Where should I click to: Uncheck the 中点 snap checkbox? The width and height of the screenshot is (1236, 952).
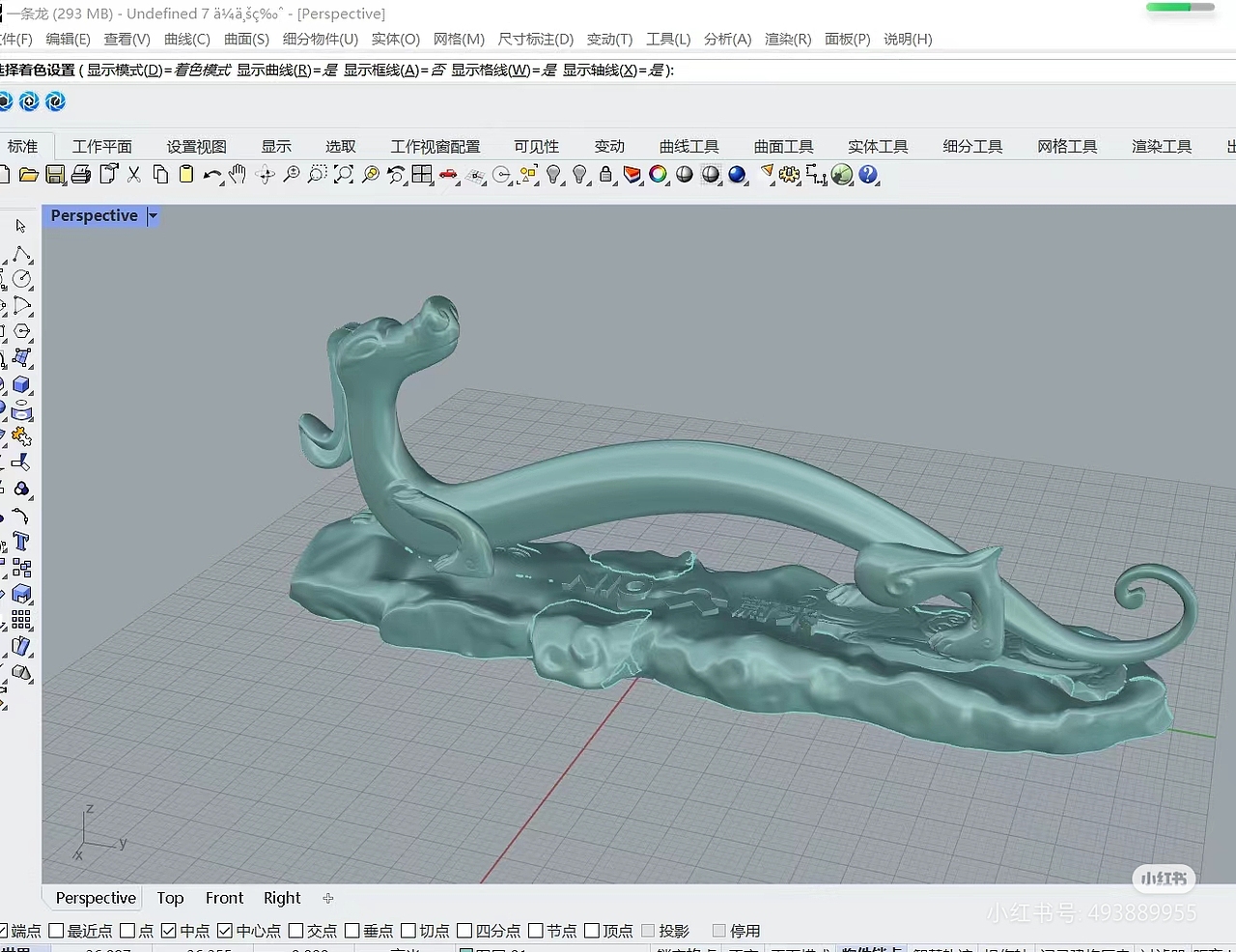pyautogui.click(x=169, y=931)
